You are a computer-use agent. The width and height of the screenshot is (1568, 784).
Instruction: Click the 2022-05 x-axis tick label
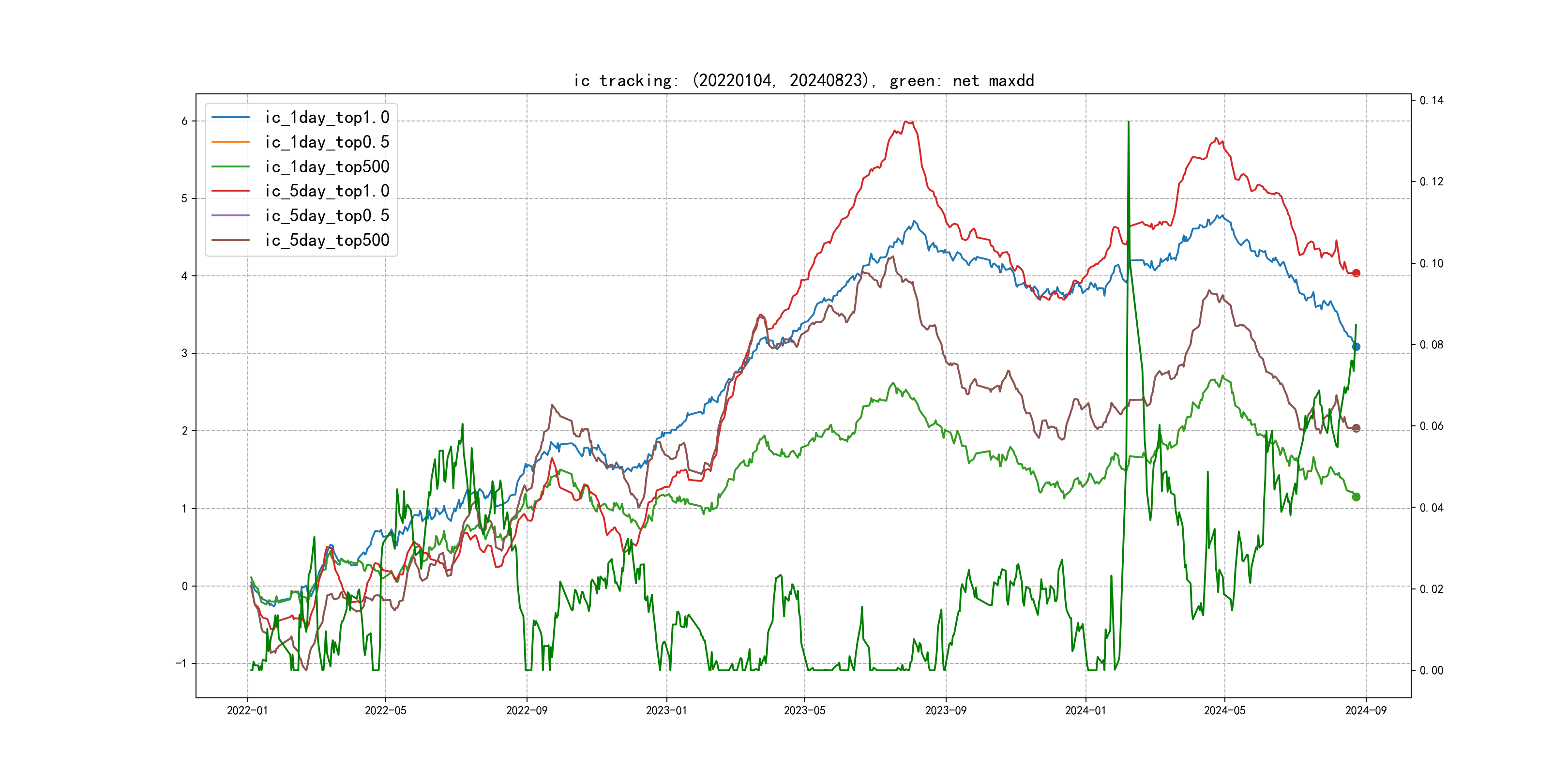click(385, 710)
